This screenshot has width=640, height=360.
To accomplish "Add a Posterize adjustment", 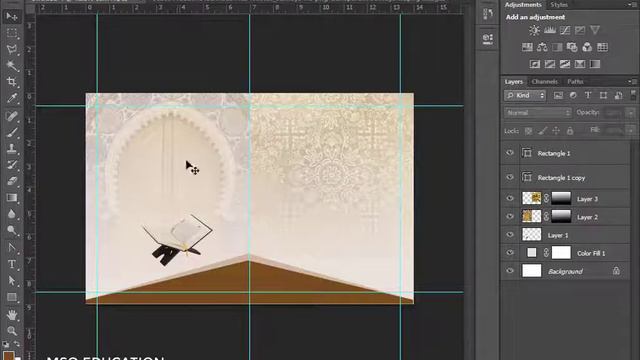I will (550, 64).
